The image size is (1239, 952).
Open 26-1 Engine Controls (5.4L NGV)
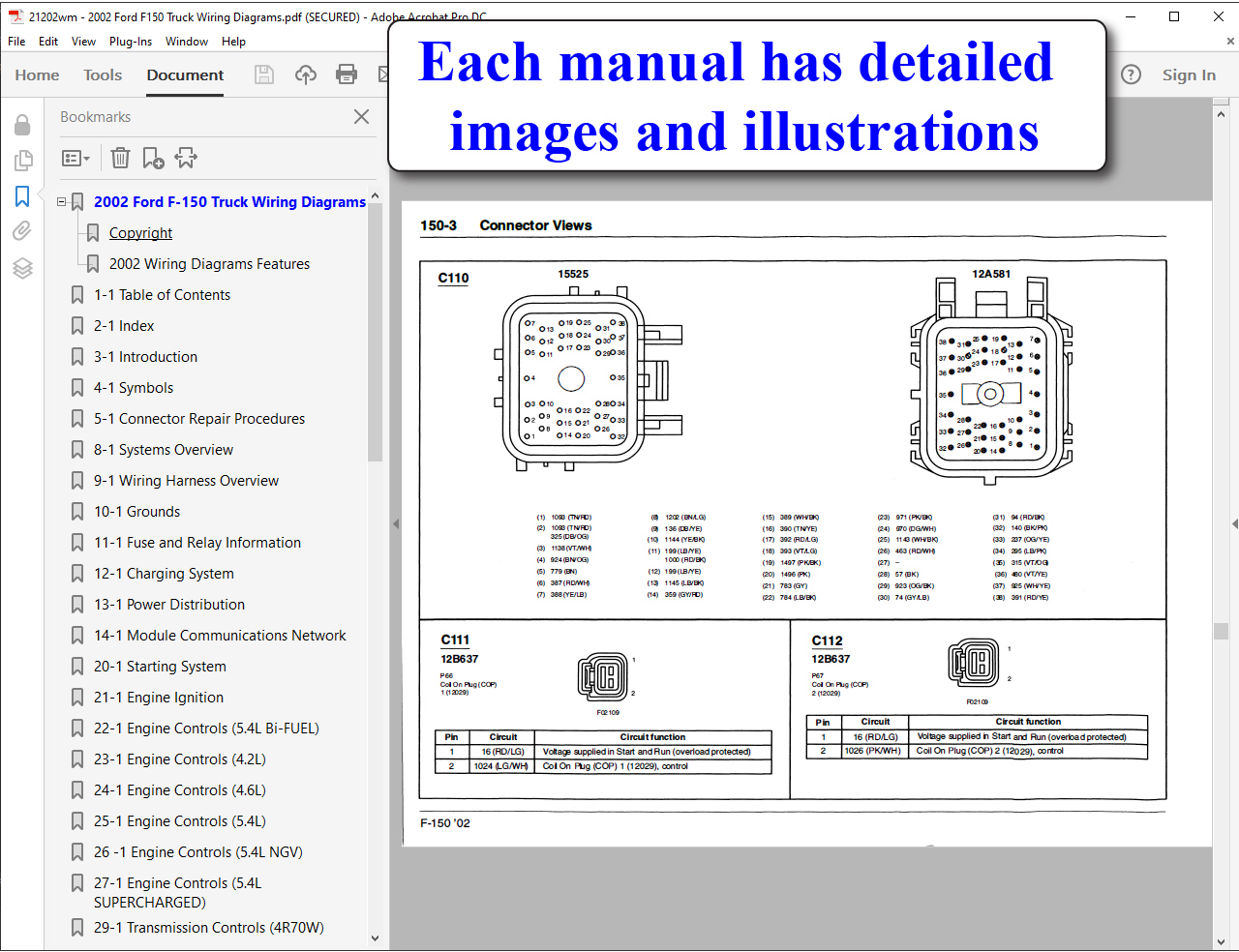coord(198,852)
